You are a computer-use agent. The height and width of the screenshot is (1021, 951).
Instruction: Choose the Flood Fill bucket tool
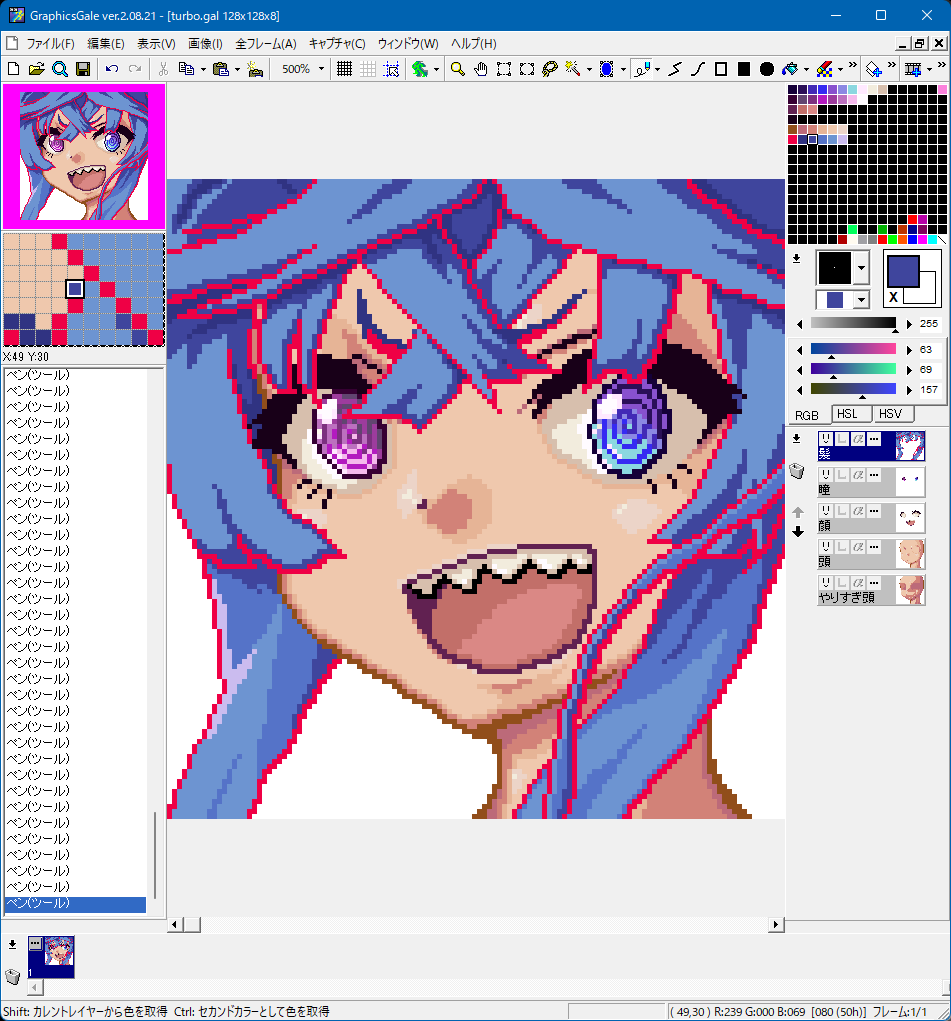coord(790,69)
